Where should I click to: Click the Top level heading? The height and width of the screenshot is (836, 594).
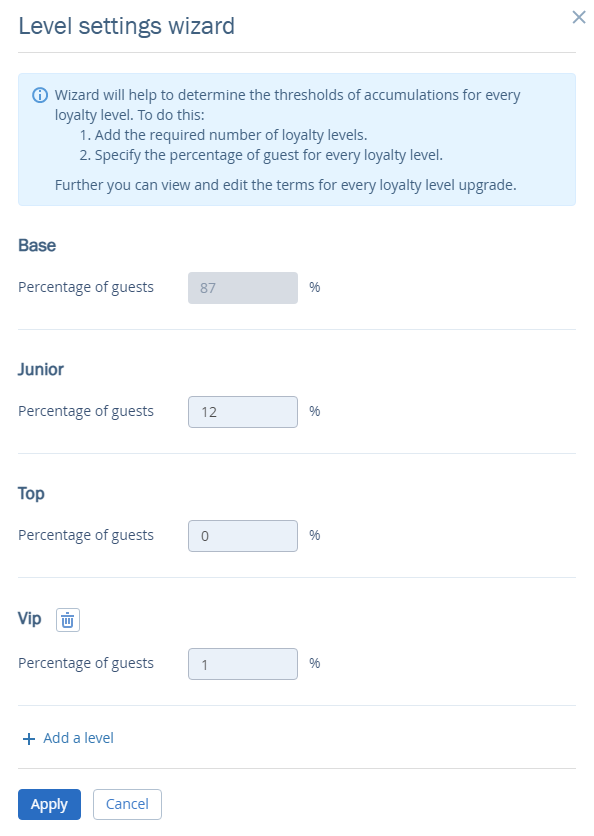(x=31, y=494)
